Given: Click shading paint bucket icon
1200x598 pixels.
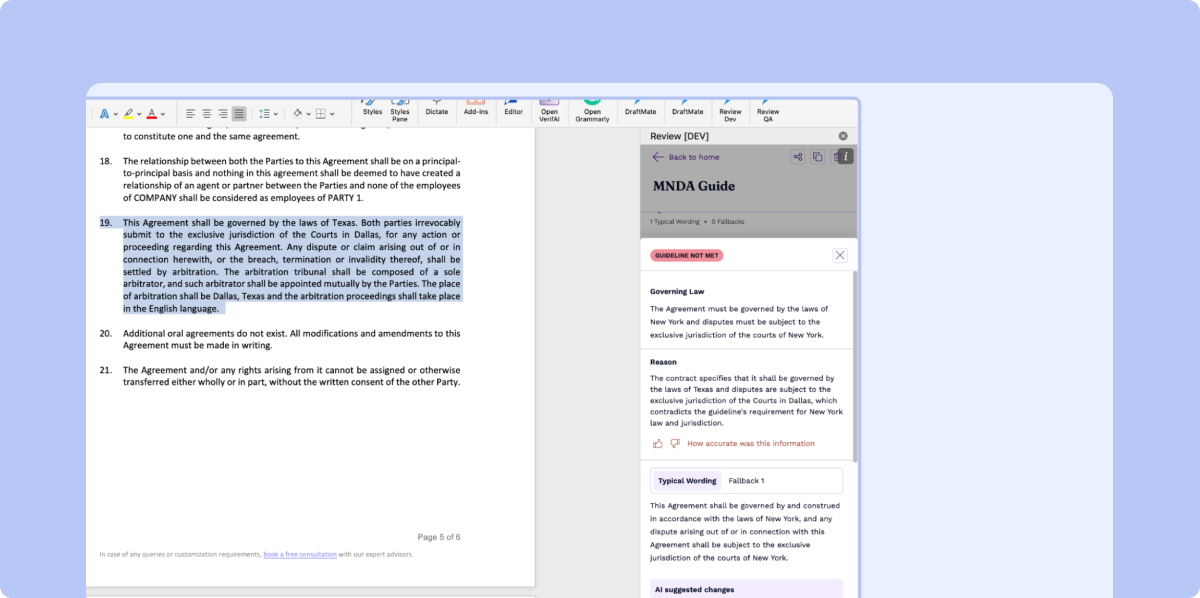Looking at the screenshot, I should pyautogui.click(x=298, y=114).
